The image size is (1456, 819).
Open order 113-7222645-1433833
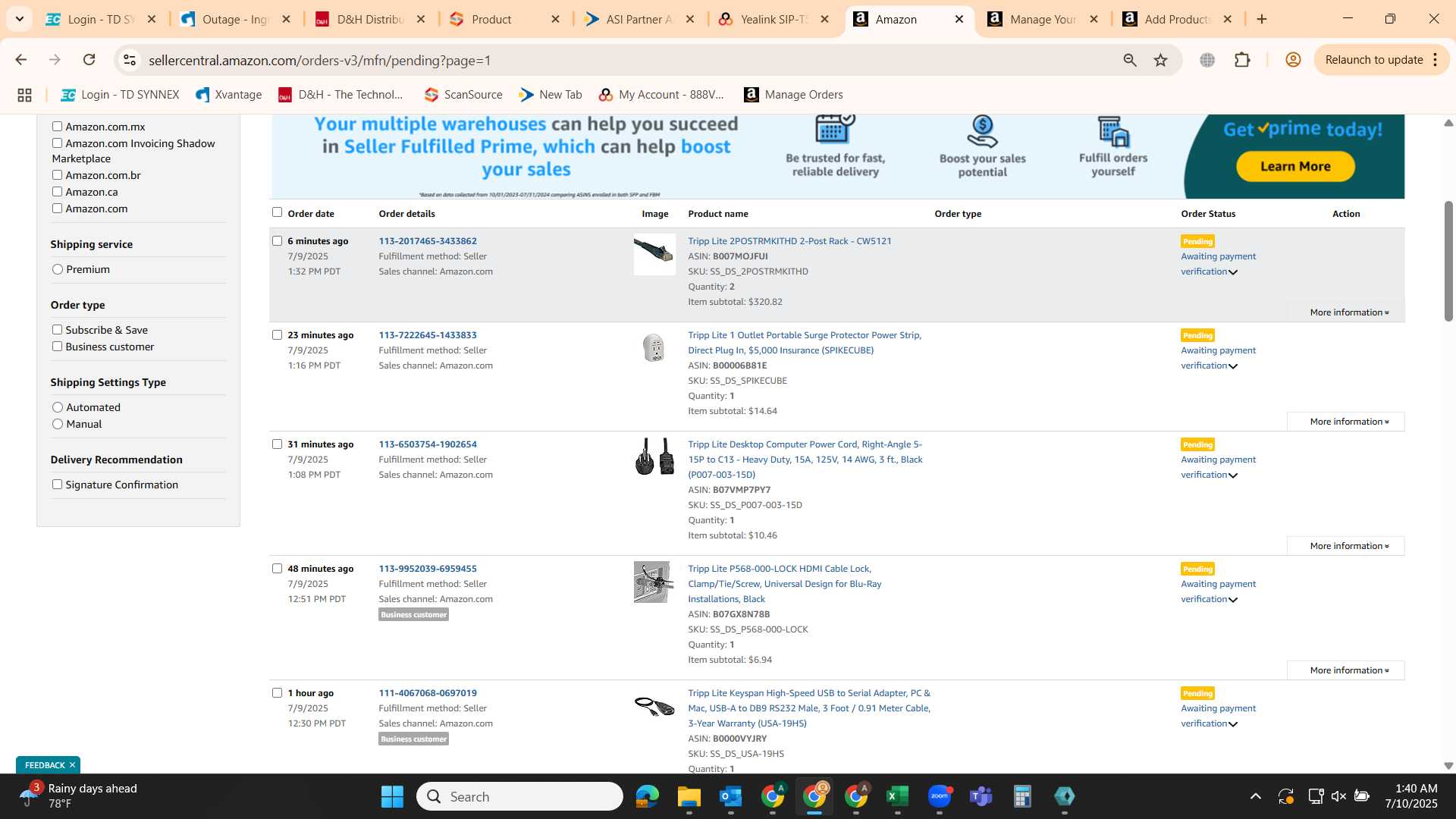pyautogui.click(x=428, y=335)
